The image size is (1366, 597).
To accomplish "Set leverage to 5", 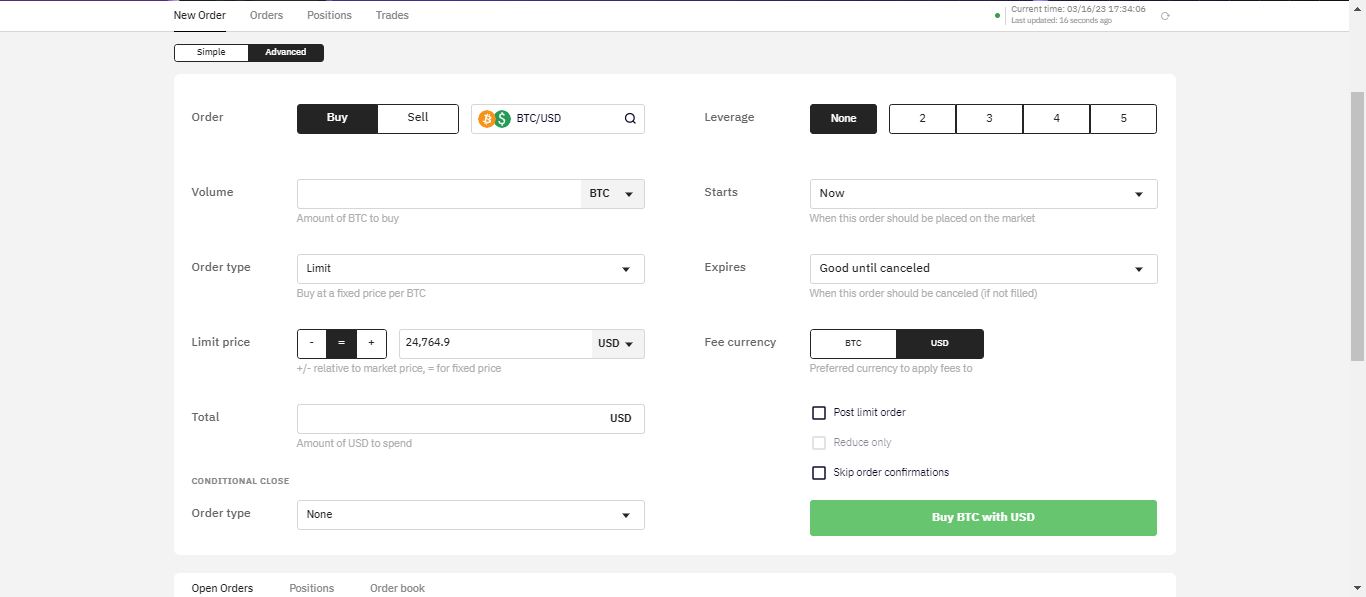I will click(x=1123, y=119).
